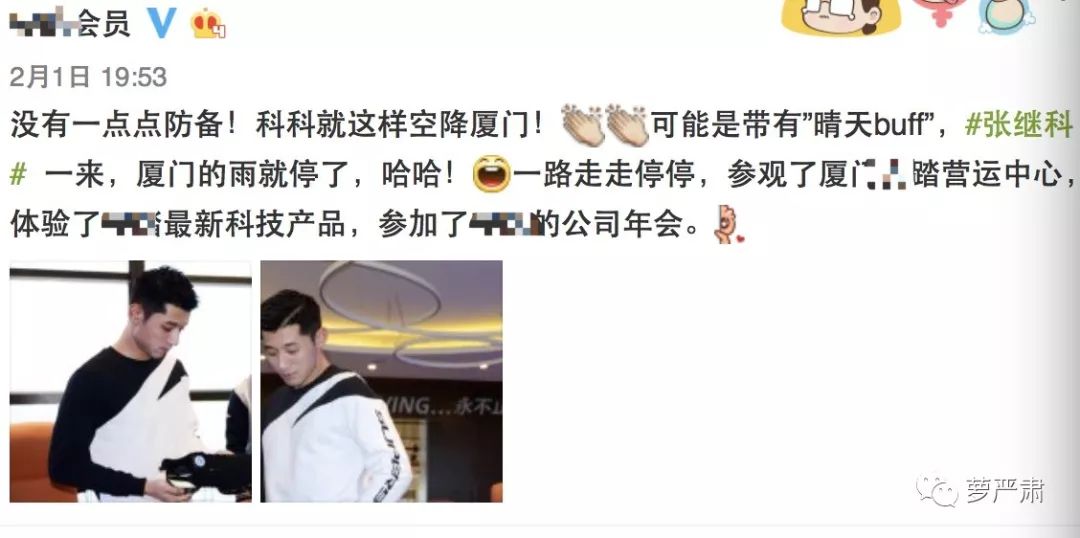This screenshot has height=538, width=1080.
Task: Click the cartoon glasses face sticker
Action: (x=841, y=16)
